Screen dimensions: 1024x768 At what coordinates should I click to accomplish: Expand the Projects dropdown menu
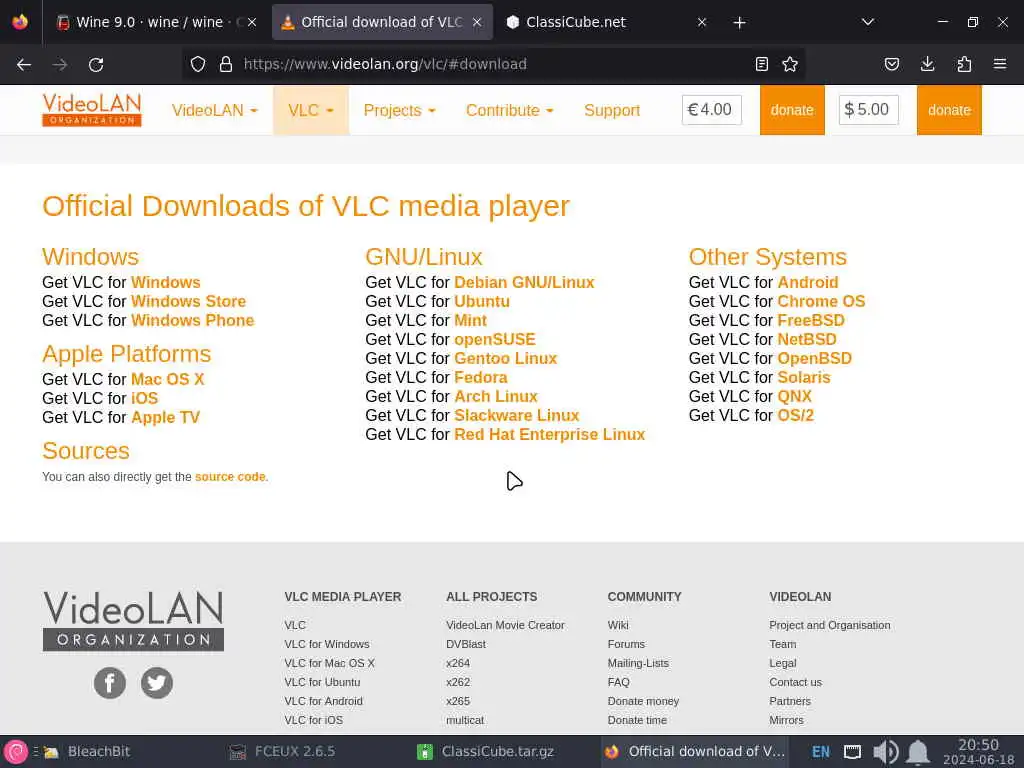pyautogui.click(x=400, y=110)
